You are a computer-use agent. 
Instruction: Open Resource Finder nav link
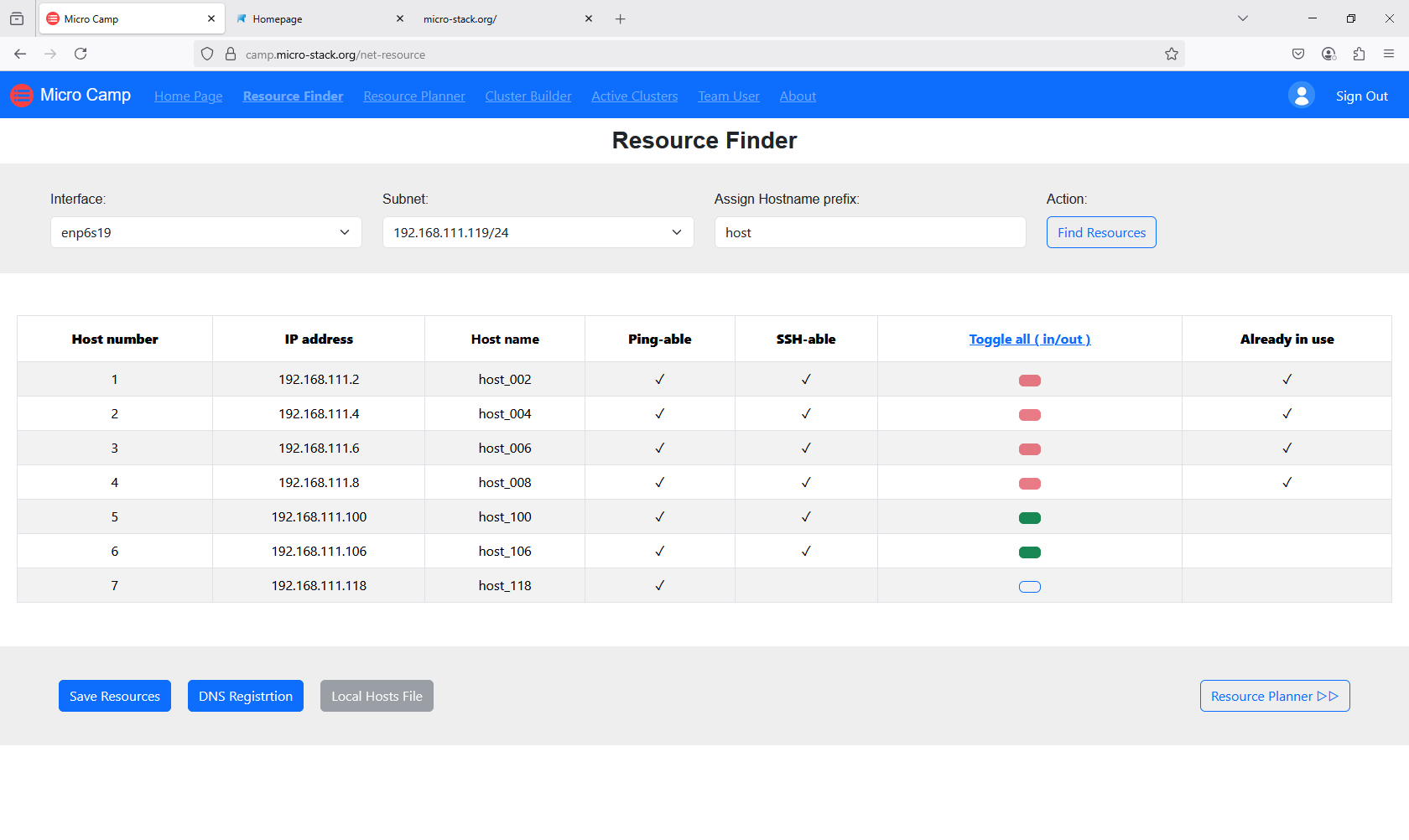point(294,96)
